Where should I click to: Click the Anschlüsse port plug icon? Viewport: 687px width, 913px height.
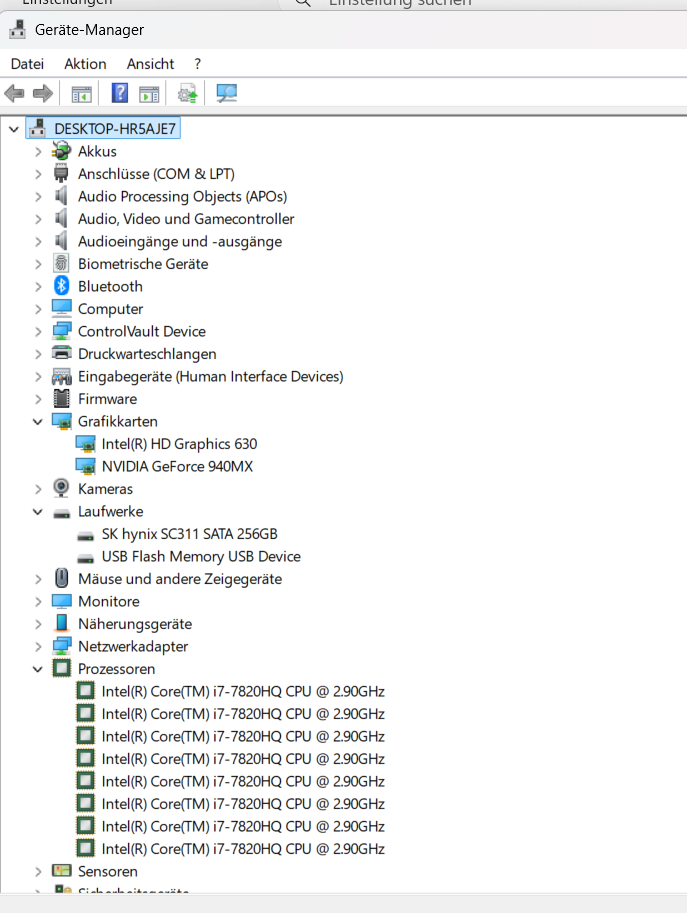pos(61,174)
